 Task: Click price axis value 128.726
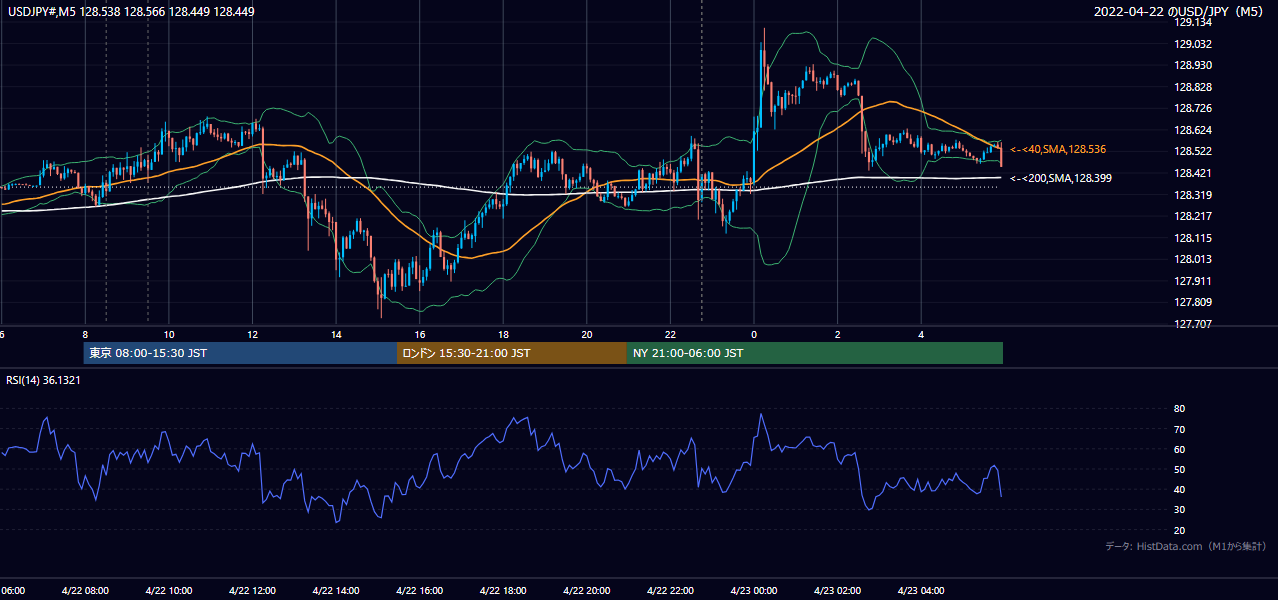(1192, 108)
